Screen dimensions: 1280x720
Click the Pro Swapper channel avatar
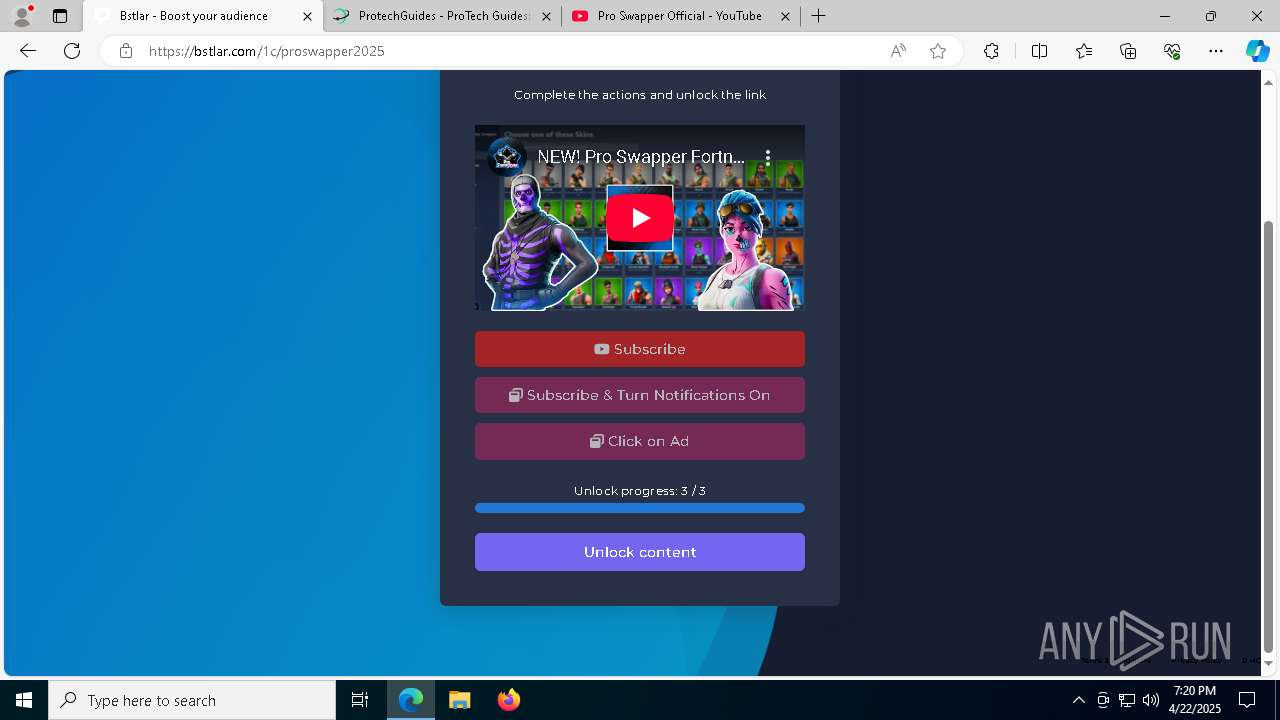pyautogui.click(x=507, y=157)
